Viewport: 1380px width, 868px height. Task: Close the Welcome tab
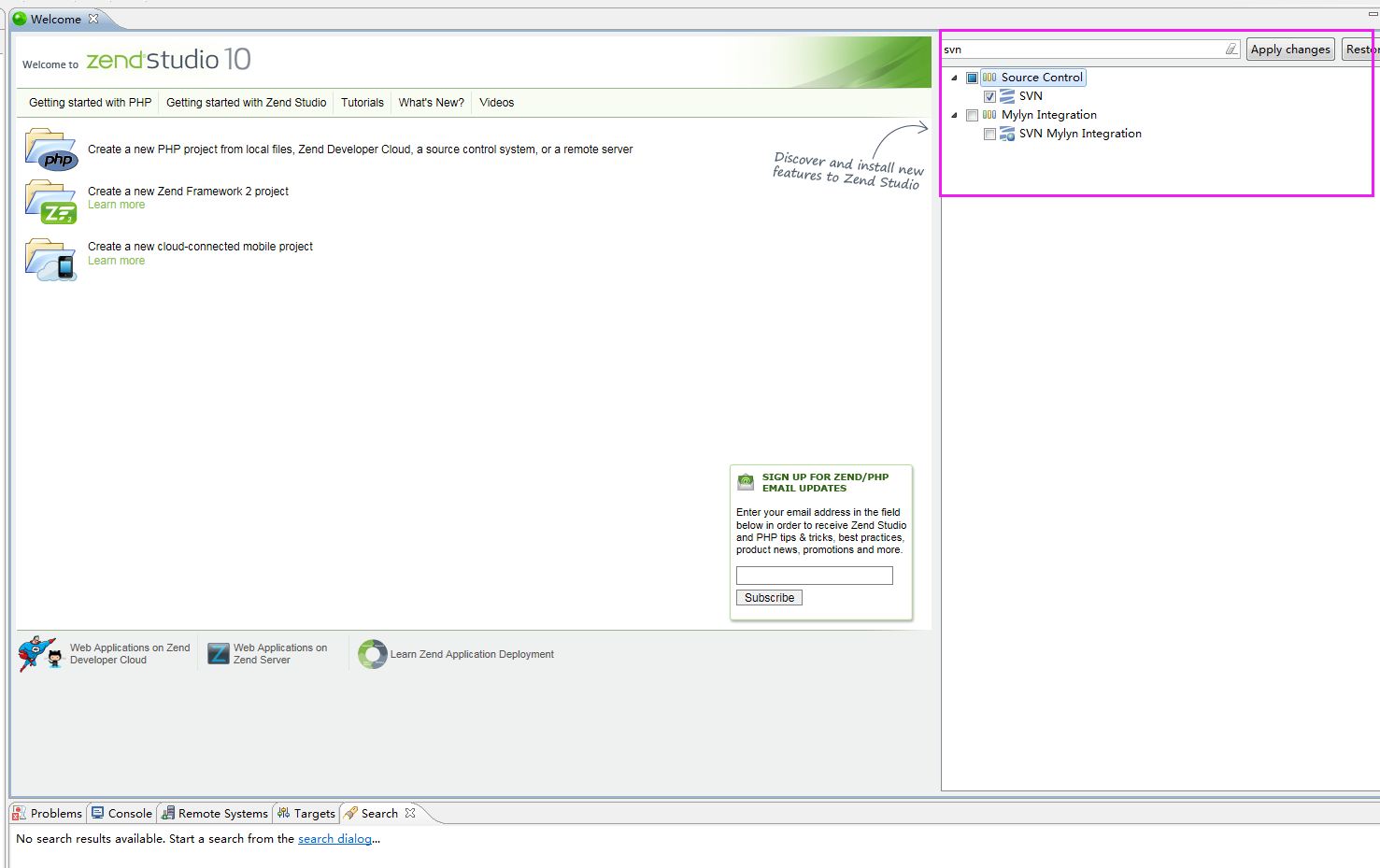coord(93,19)
